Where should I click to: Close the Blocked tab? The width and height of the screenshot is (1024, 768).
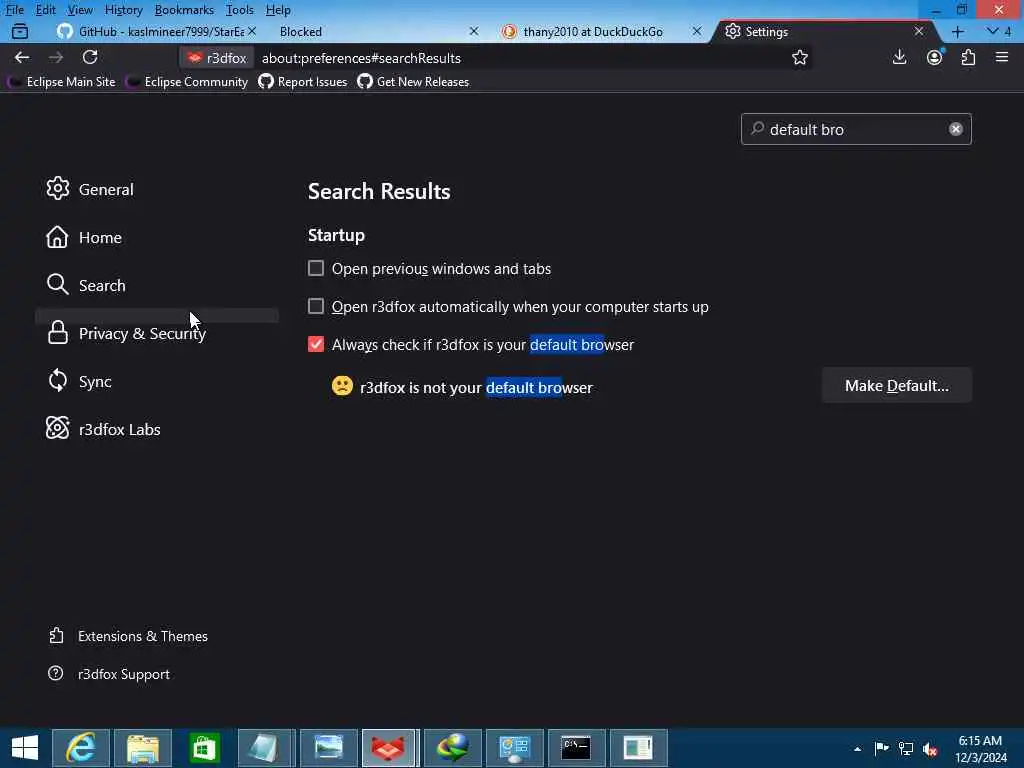(x=474, y=31)
